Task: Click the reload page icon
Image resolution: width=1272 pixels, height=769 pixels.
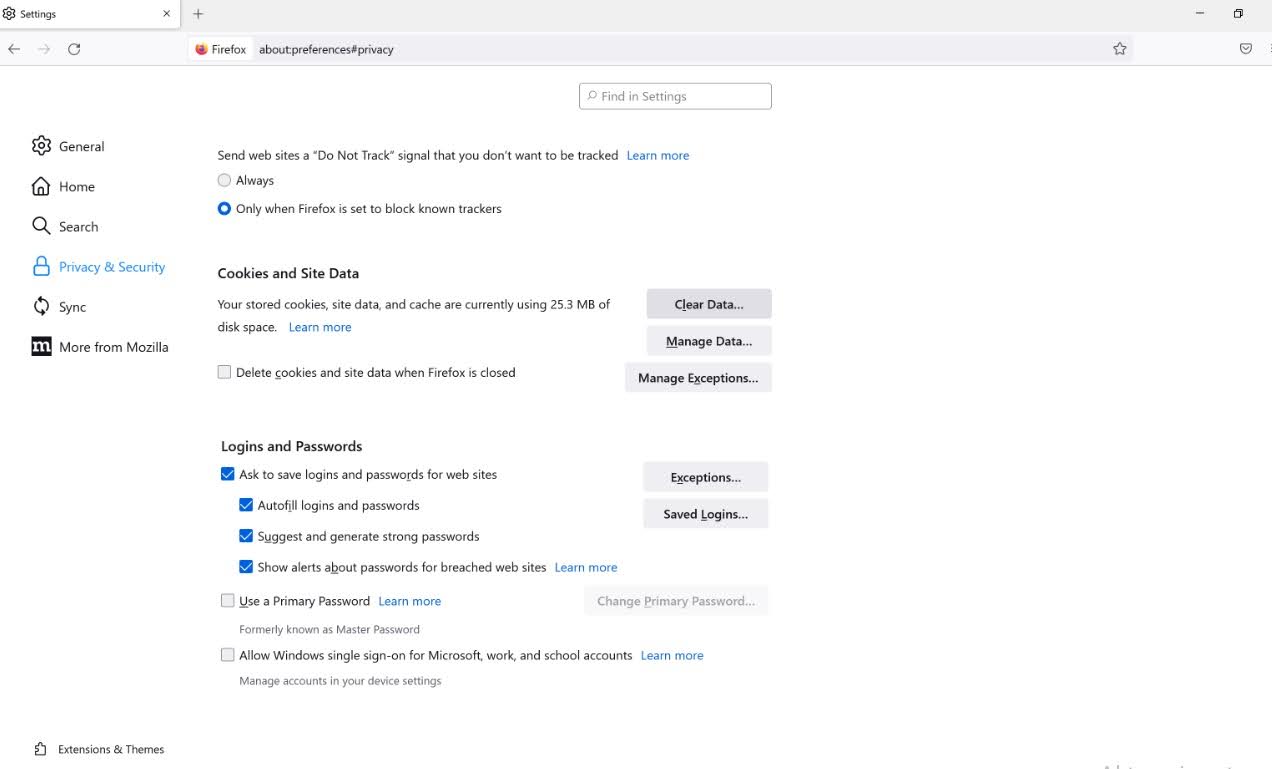Action: (74, 49)
